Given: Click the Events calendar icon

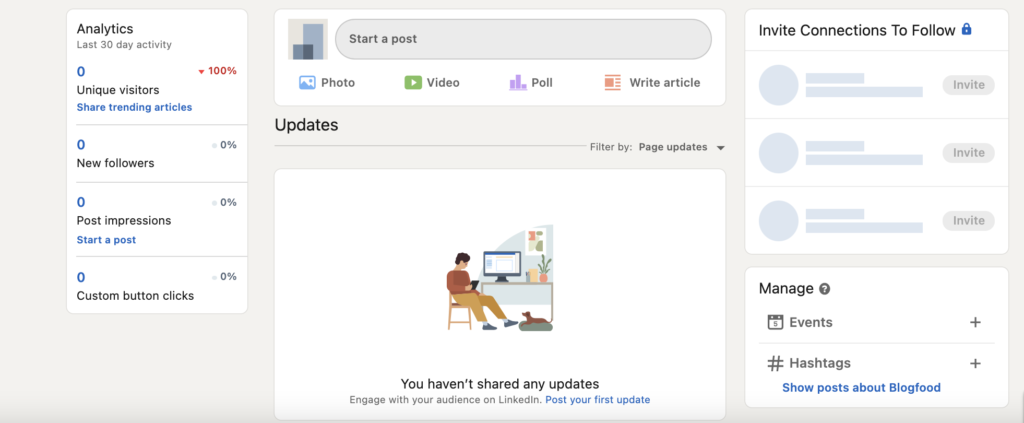Looking at the screenshot, I should [774, 322].
